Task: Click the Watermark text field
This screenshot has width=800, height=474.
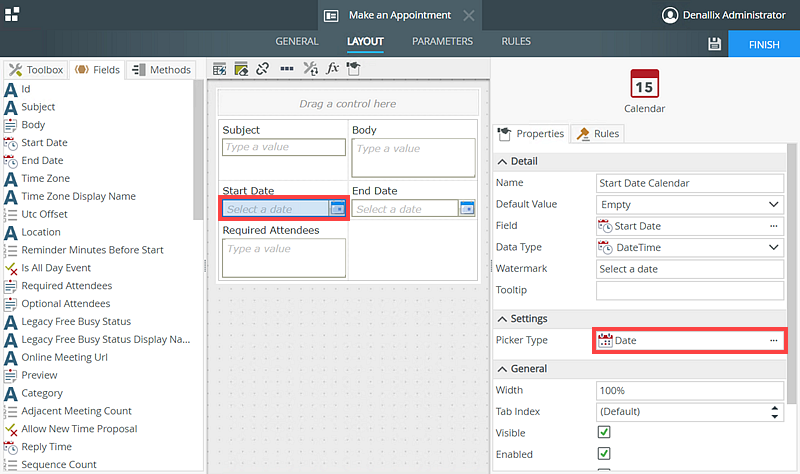Action: pyautogui.click(x=688, y=269)
